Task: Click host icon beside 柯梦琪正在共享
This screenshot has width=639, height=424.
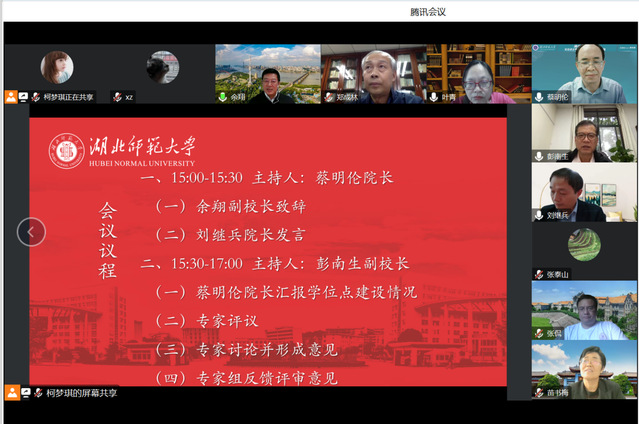Action: 11,97
